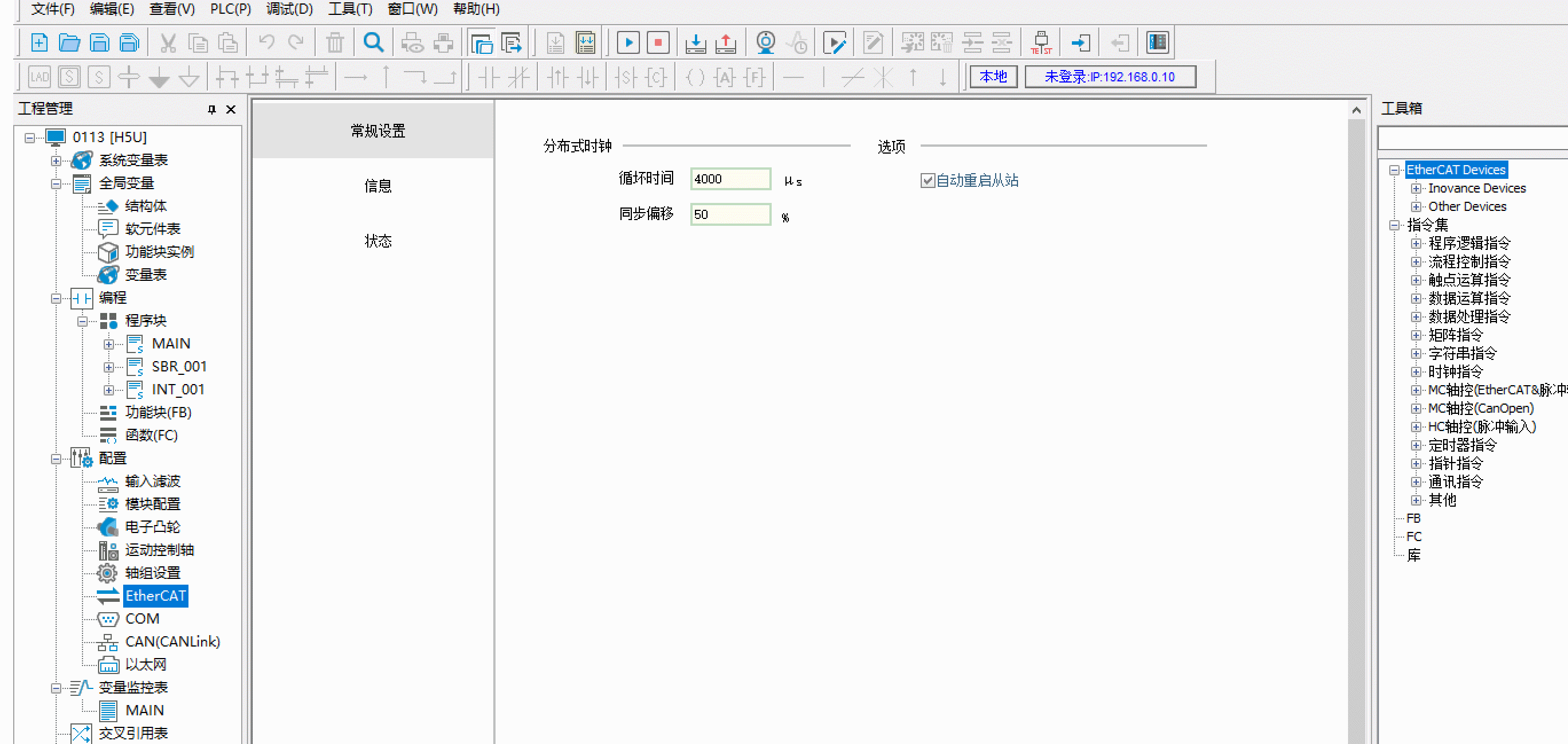1568x744 pixels.
Task: Click the 本地 button
Action: pyautogui.click(x=993, y=77)
